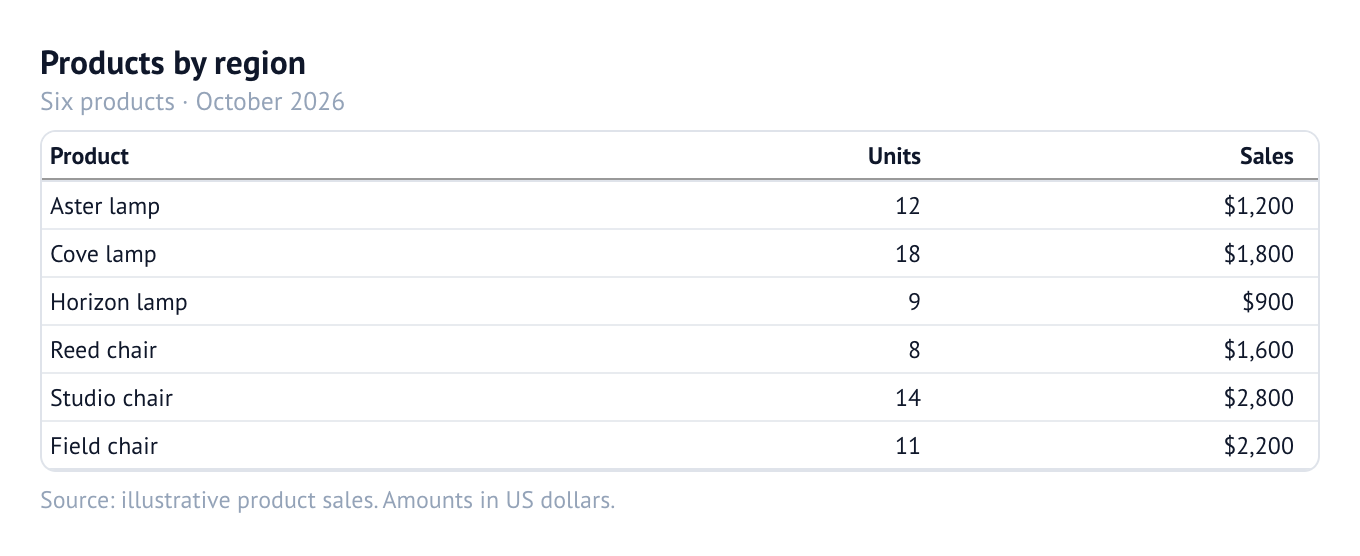
Task: Select the Units column header
Action: coord(894,156)
